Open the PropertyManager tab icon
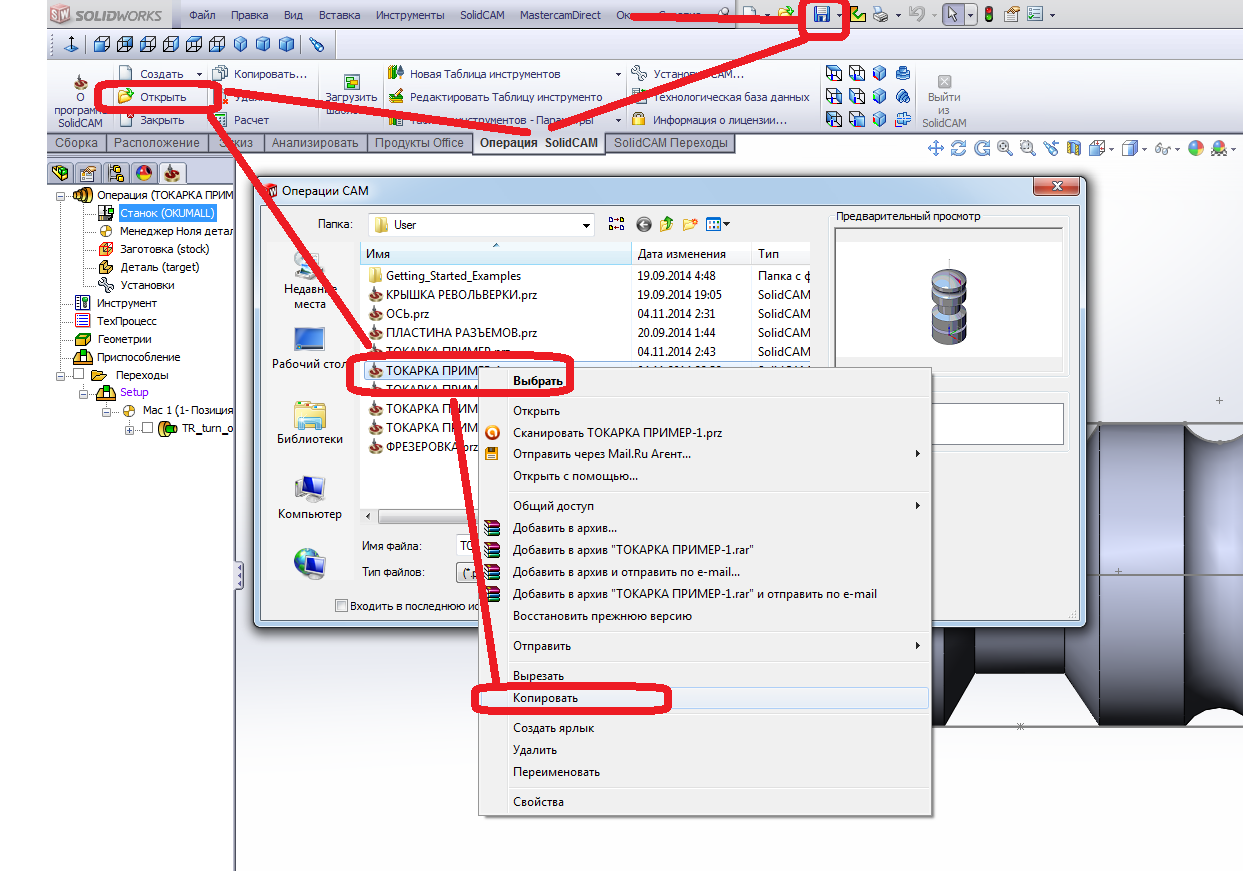Screen dimensions: 1243x871 point(88,174)
